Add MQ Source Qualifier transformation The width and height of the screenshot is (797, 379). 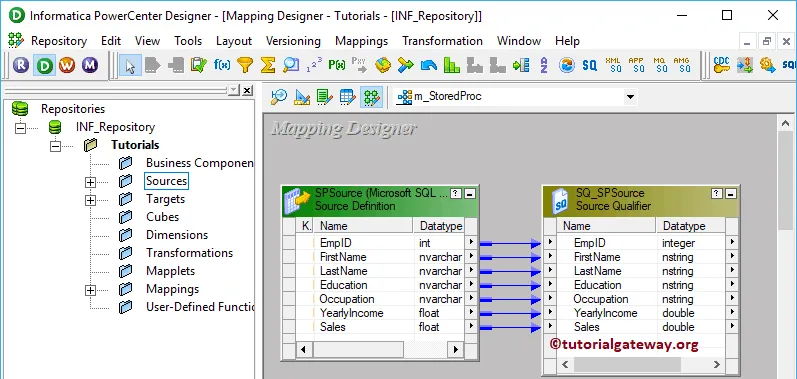(659, 65)
